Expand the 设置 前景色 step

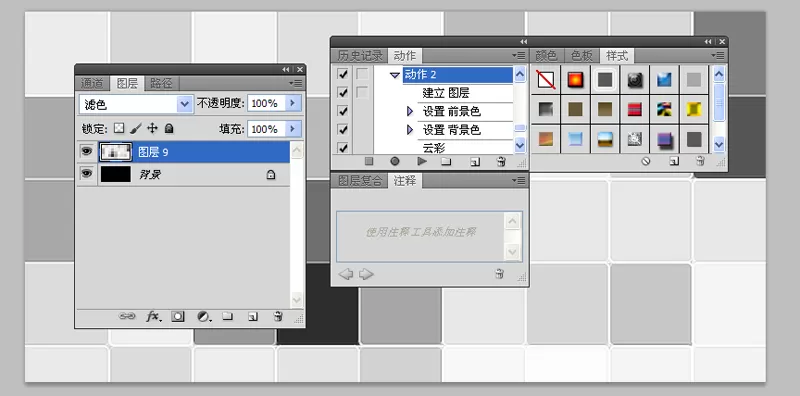click(x=409, y=111)
